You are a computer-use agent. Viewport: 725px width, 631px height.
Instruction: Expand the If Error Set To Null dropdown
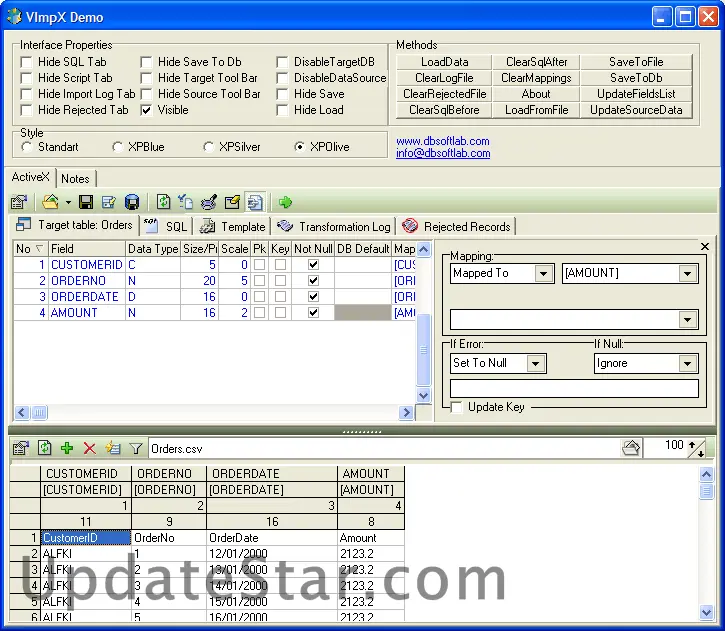pyautogui.click(x=536, y=363)
